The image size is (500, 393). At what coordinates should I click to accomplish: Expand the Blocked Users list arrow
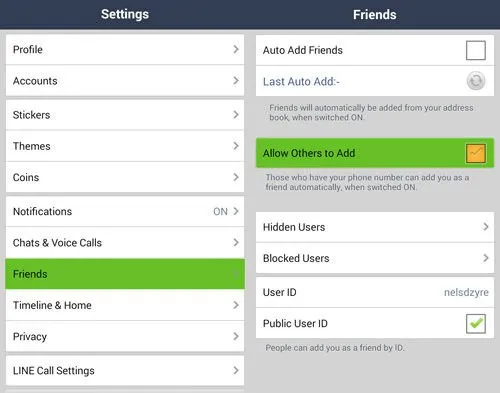tap(486, 258)
